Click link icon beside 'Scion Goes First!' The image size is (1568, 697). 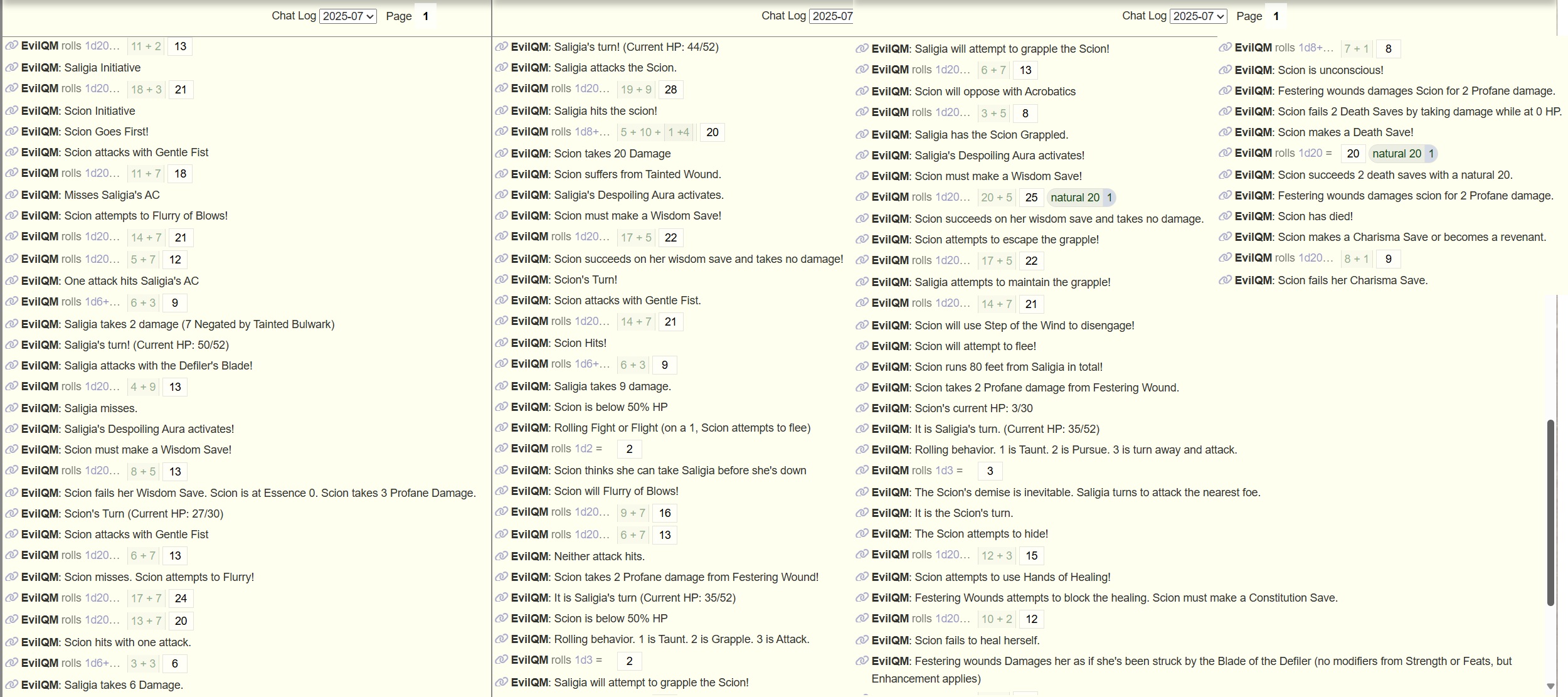(x=11, y=131)
